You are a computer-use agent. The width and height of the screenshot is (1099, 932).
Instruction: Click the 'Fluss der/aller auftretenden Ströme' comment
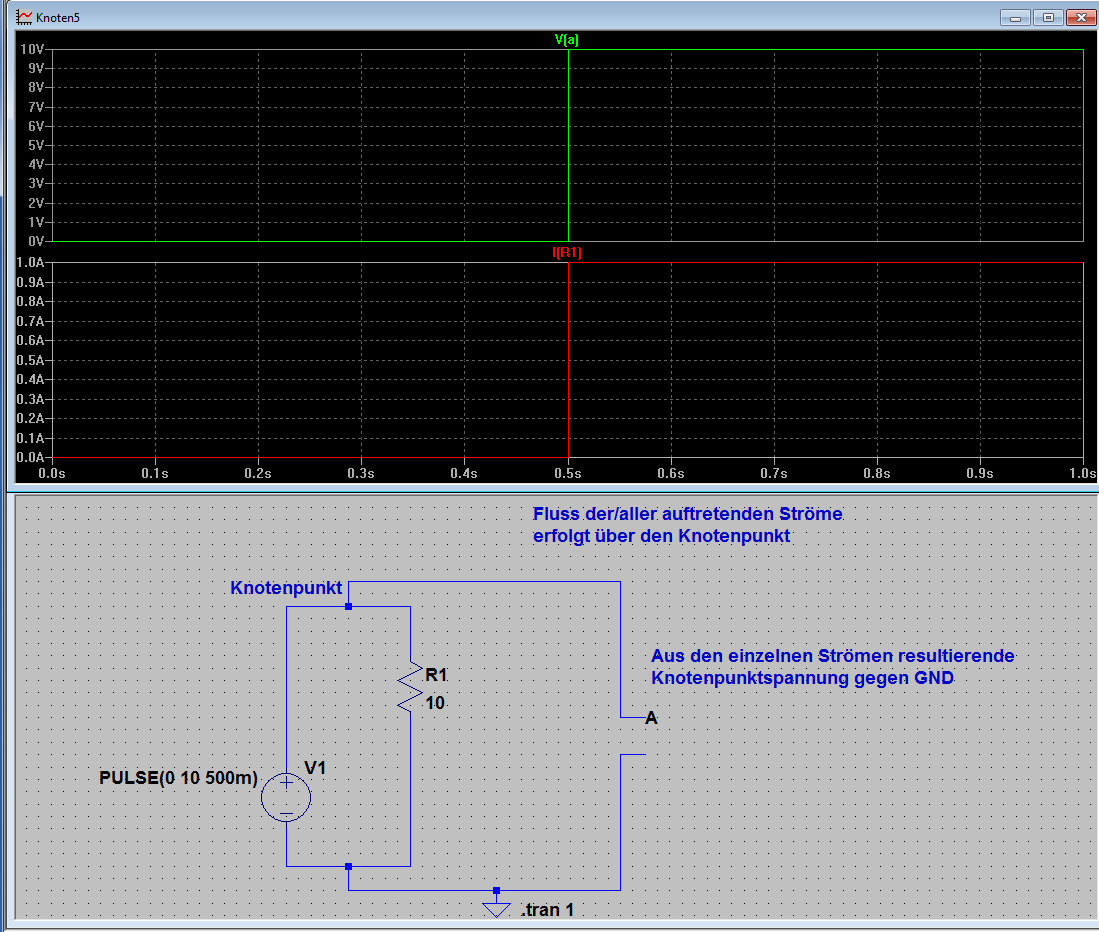(688, 514)
